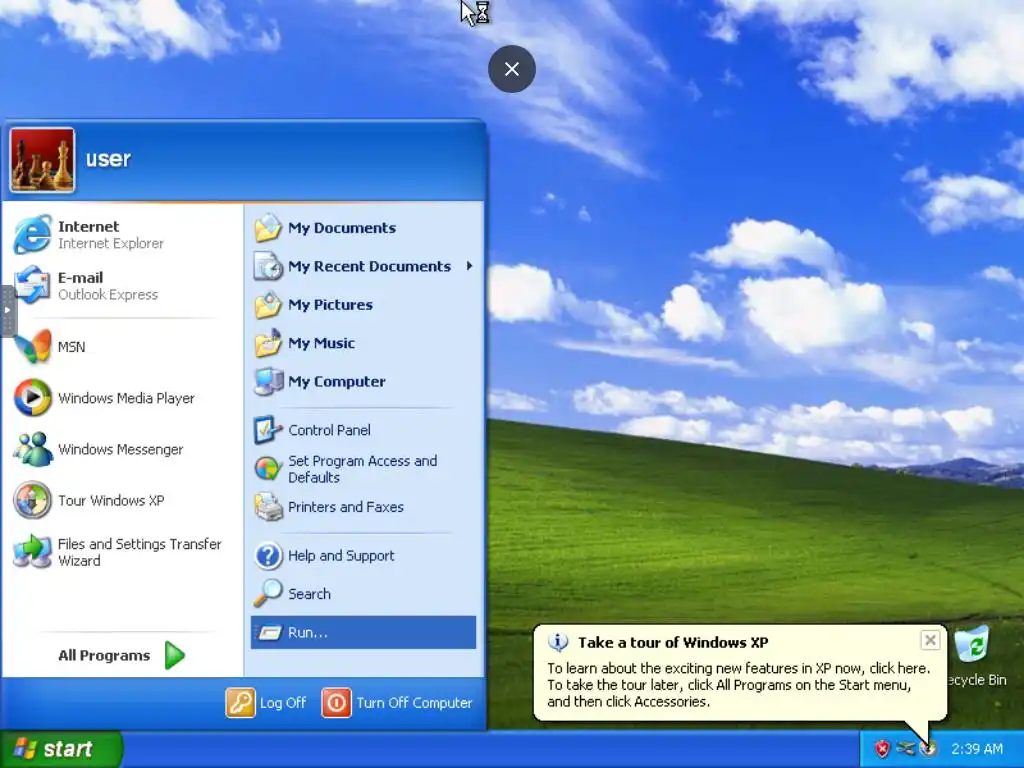Choose the Run... menu entry
This screenshot has height=768, width=1024.
click(363, 632)
